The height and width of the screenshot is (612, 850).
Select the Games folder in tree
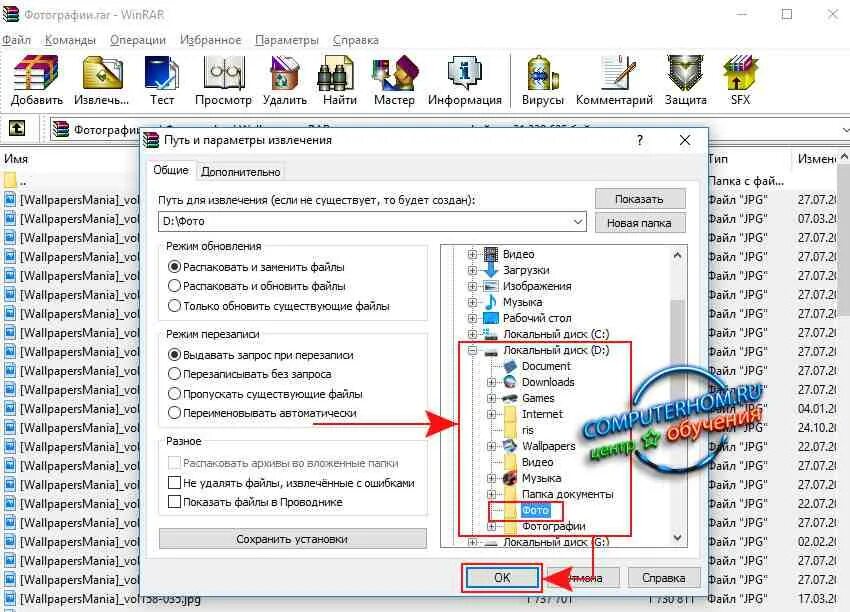coord(538,398)
